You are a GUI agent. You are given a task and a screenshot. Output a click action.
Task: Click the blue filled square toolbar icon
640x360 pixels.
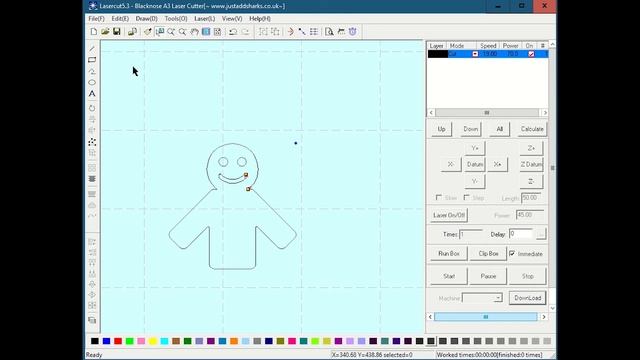(x=206, y=32)
